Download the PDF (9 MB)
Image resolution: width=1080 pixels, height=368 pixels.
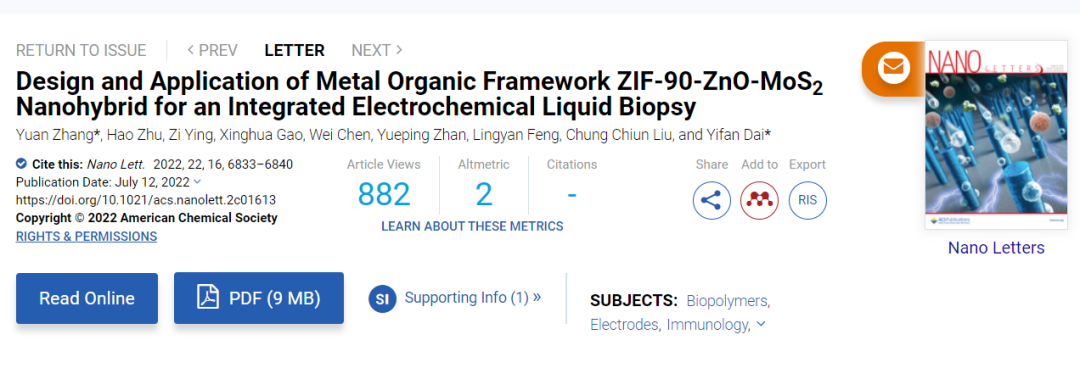point(258,298)
